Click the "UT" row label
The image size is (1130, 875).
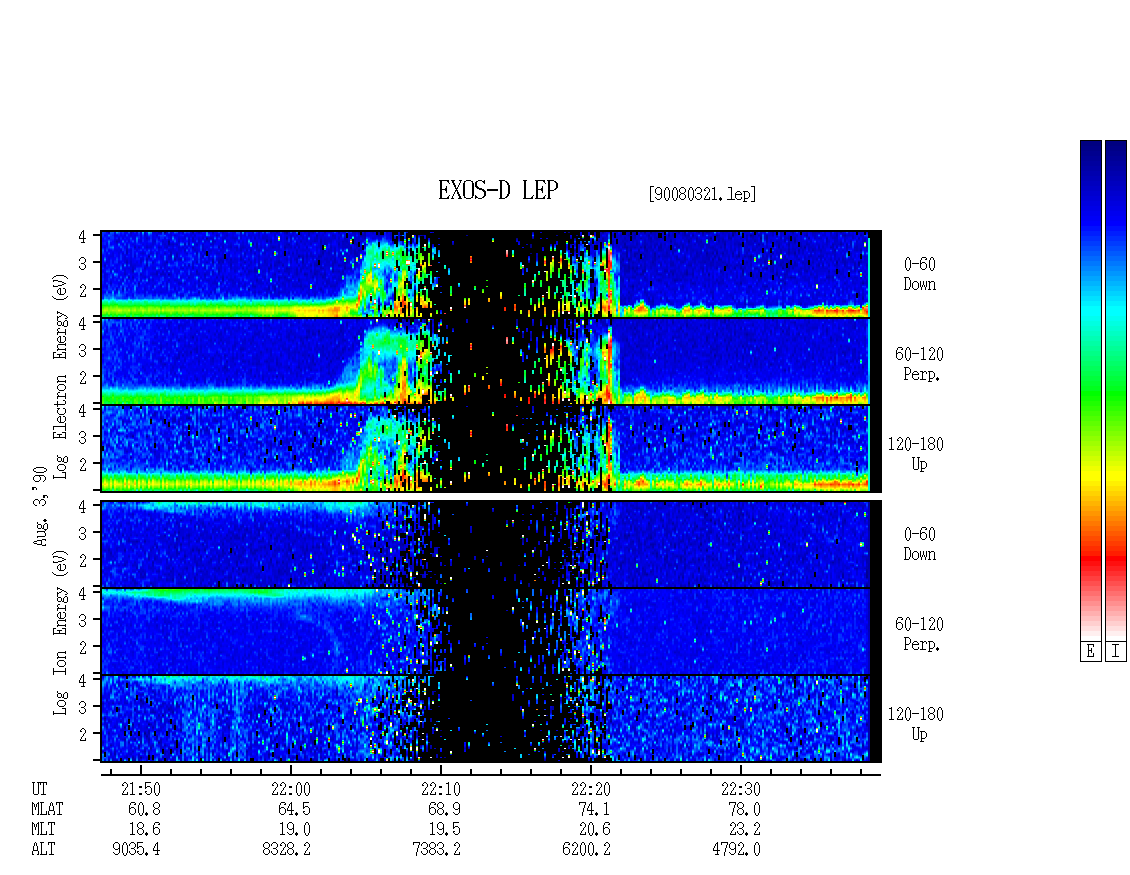[39, 789]
